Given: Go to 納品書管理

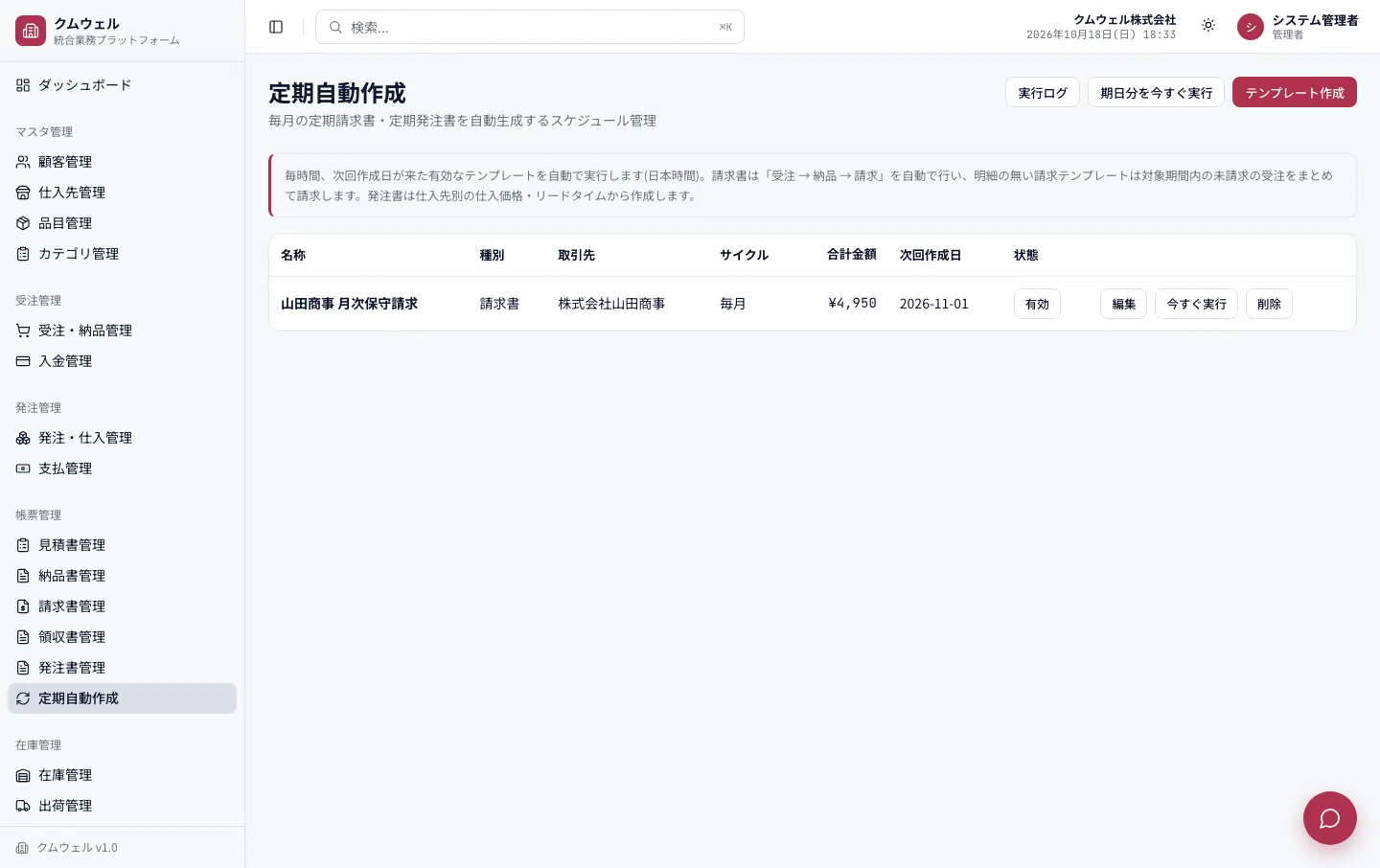Looking at the screenshot, I should pos(122,576).
